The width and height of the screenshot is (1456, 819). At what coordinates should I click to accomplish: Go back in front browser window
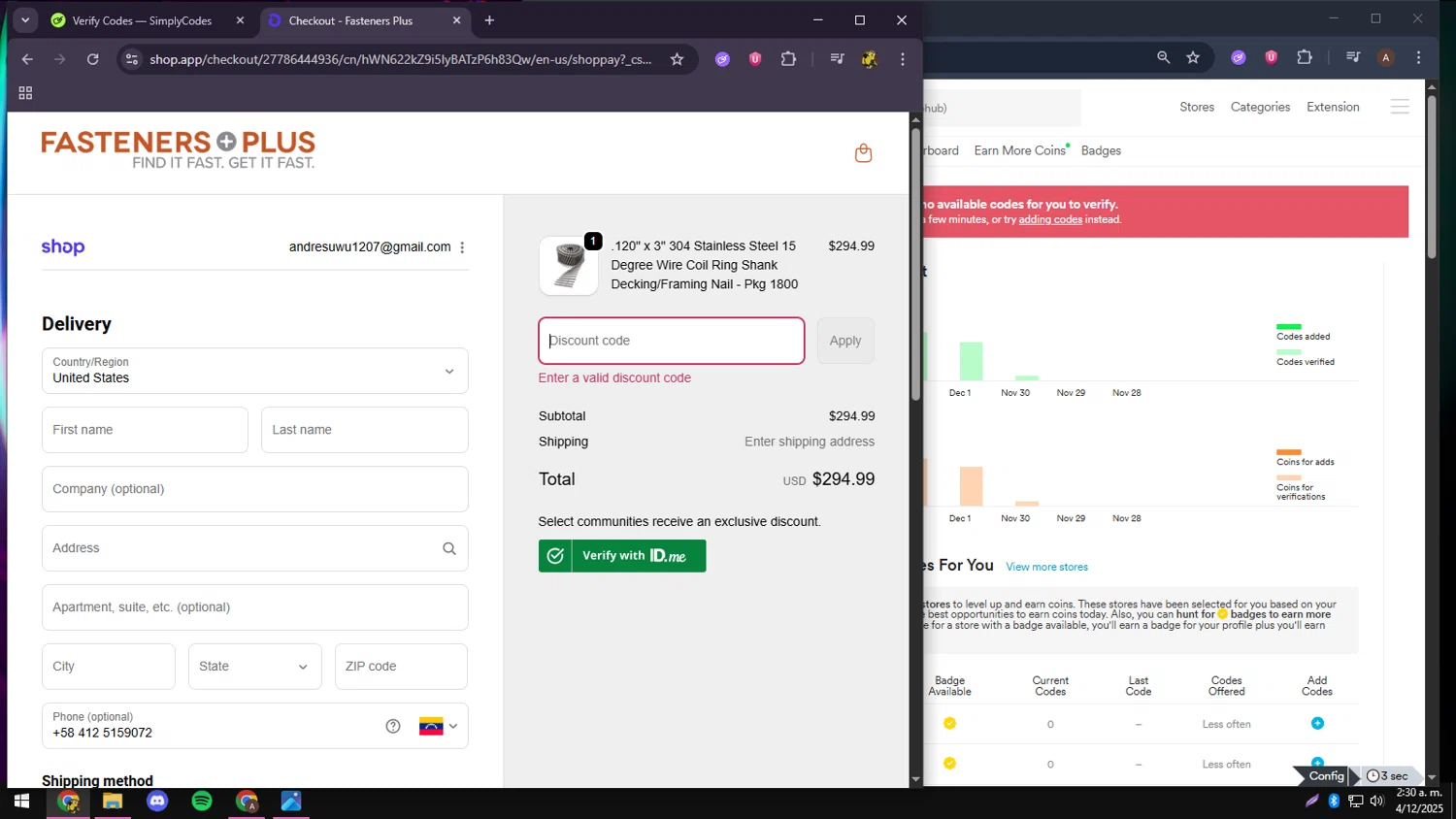coord(27,59)
